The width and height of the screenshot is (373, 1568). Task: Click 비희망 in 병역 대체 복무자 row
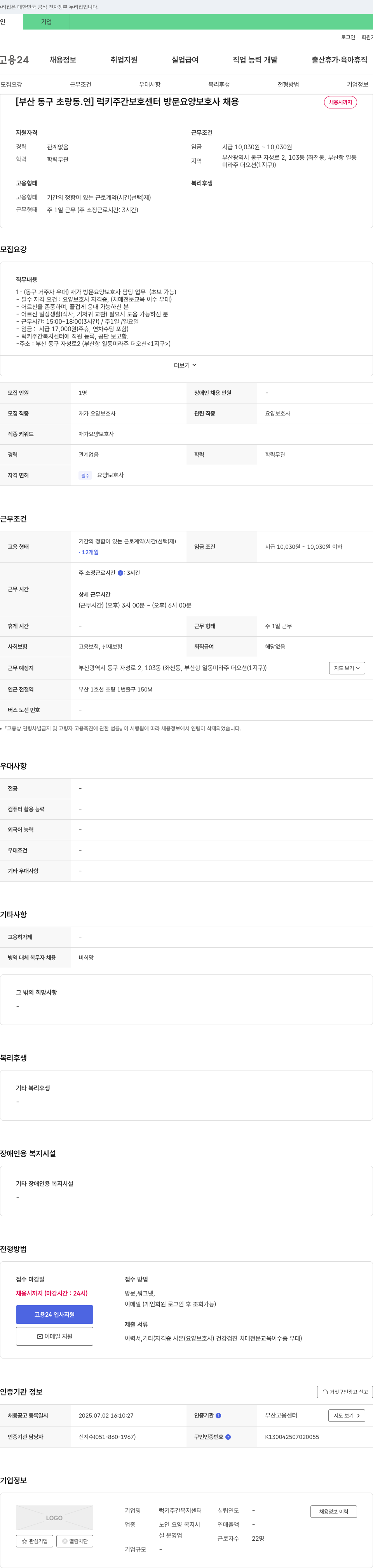point(86,957)
